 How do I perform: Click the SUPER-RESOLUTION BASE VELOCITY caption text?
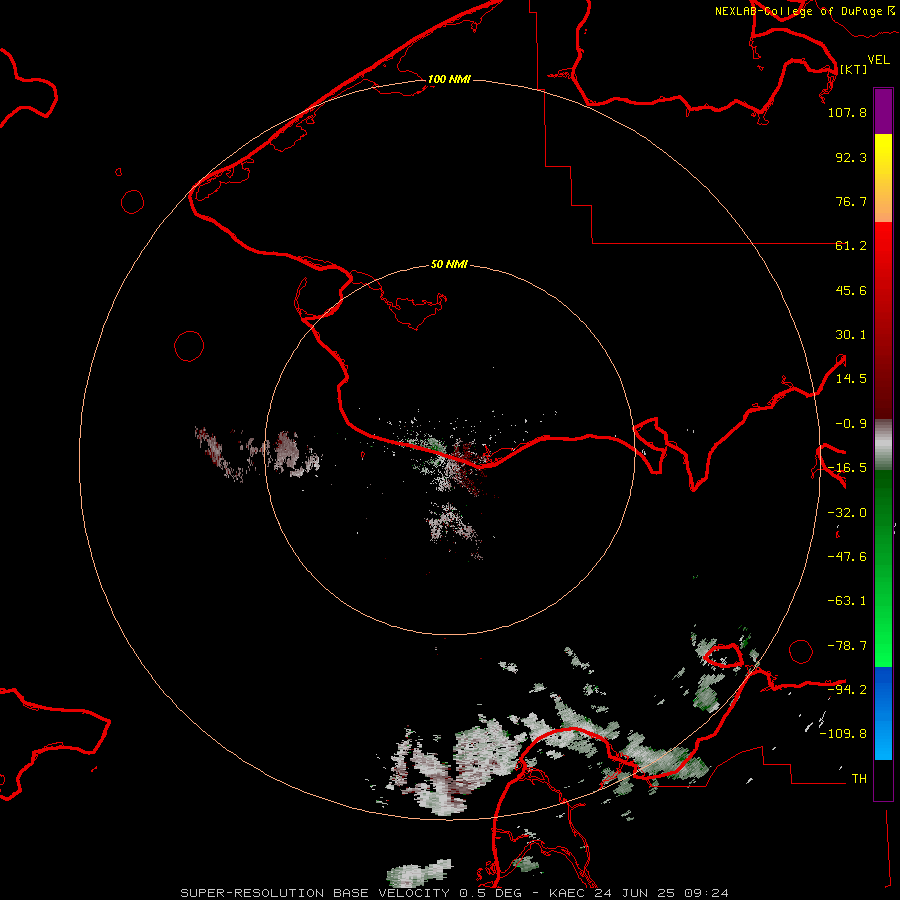pyautogui.click(x=315, y=893)
